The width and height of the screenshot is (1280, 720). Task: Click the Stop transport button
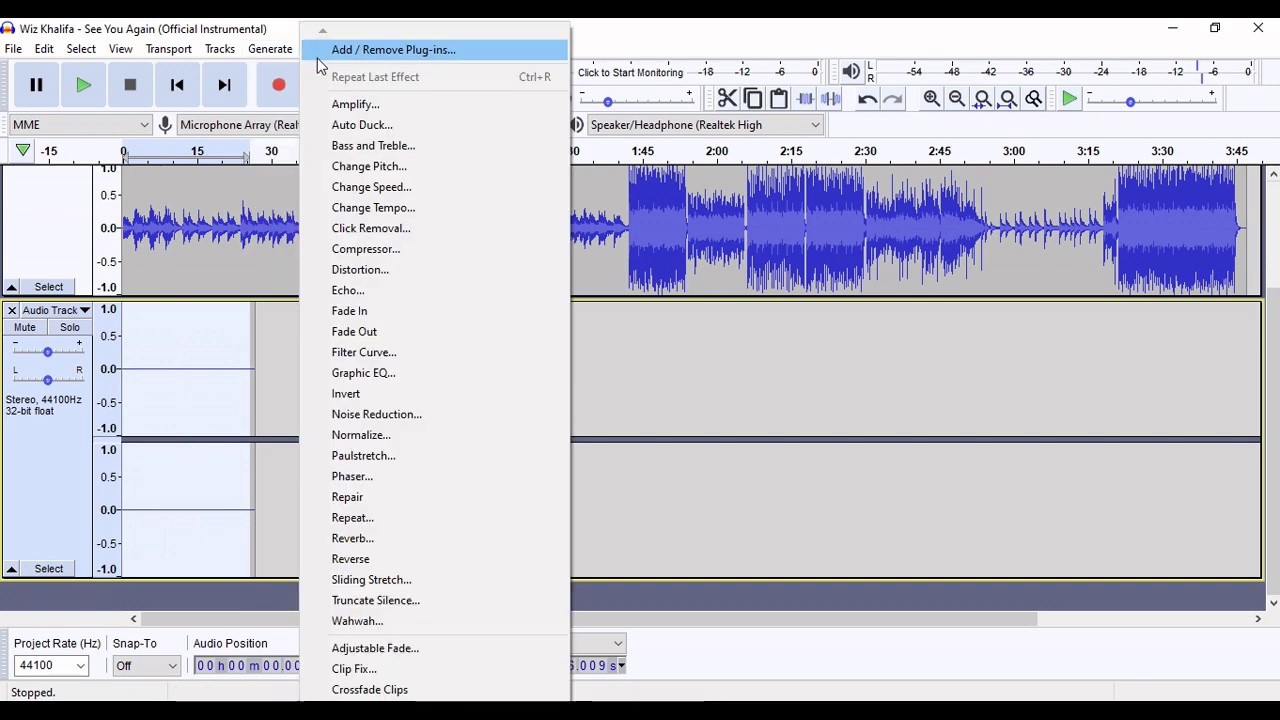[130, 86]
